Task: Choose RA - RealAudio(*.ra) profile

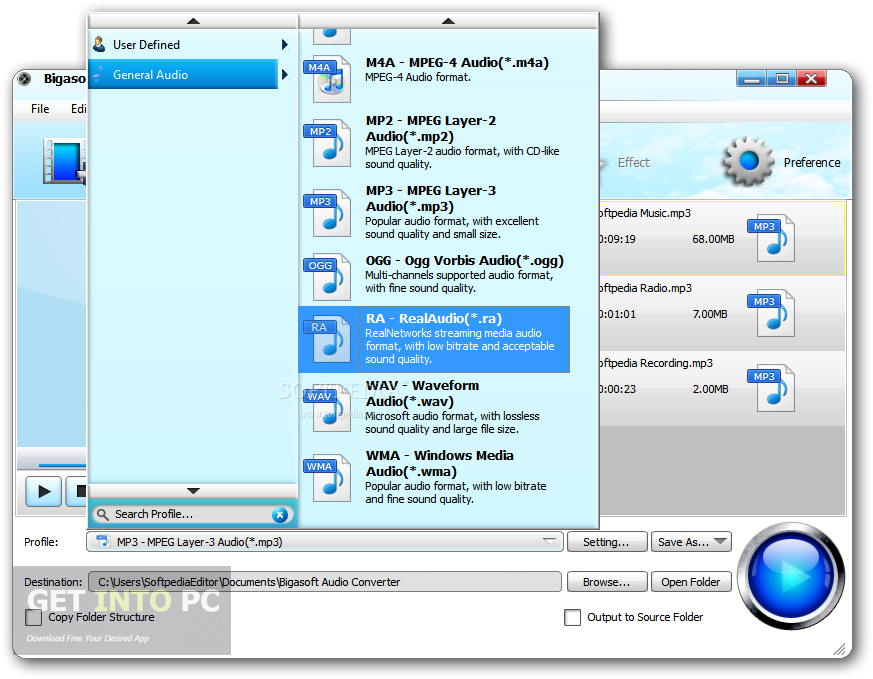Action: (434, 339)
